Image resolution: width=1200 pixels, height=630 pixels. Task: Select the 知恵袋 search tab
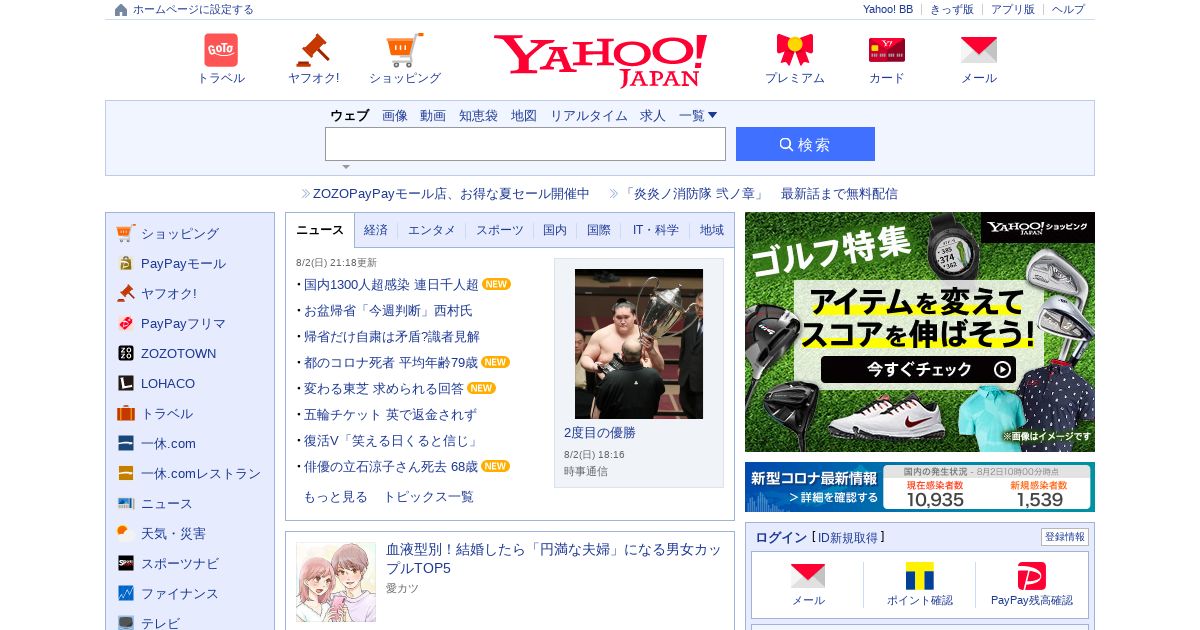pyautogui.click(x=478, y=115)
